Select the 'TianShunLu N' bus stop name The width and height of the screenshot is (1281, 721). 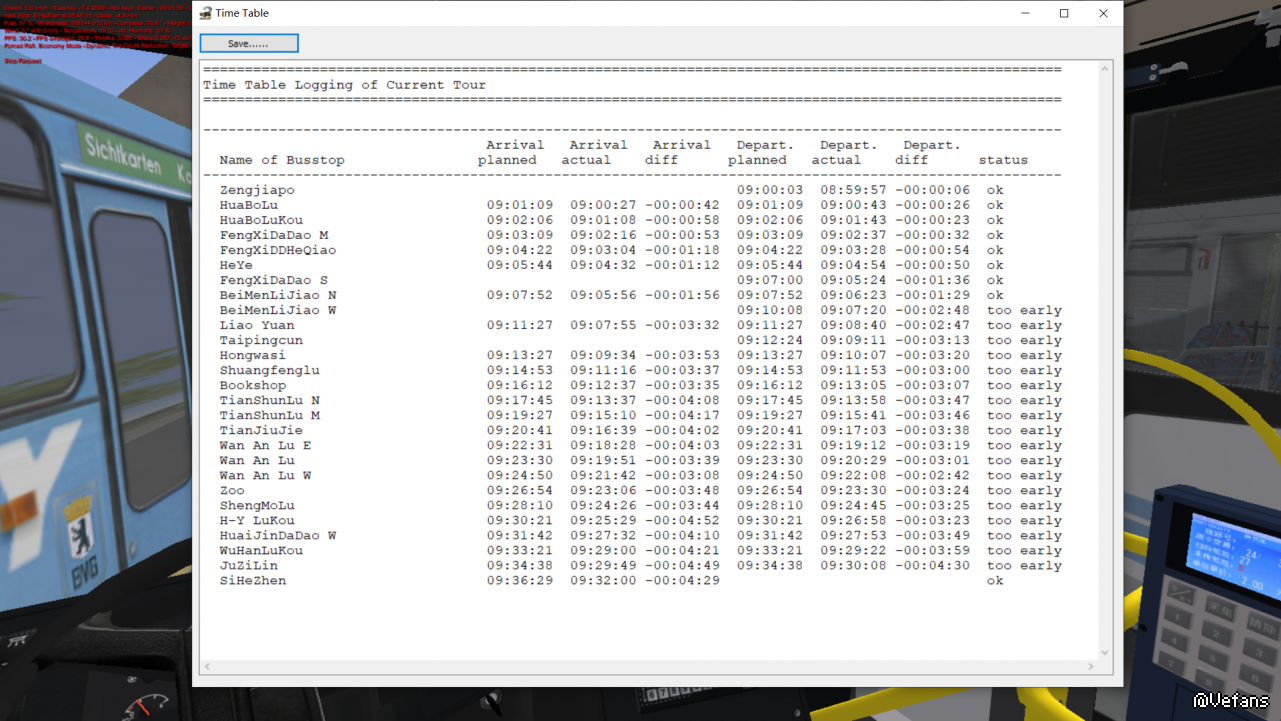(x=270, y=400)
